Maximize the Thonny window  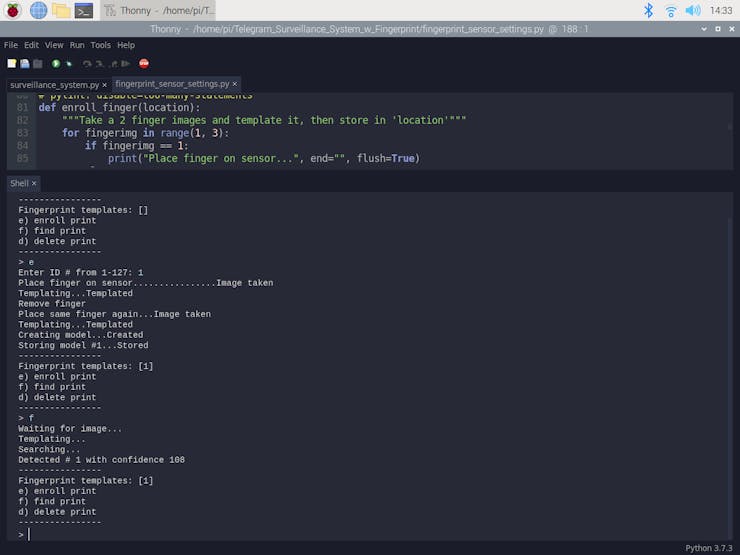tap(718, 29)
